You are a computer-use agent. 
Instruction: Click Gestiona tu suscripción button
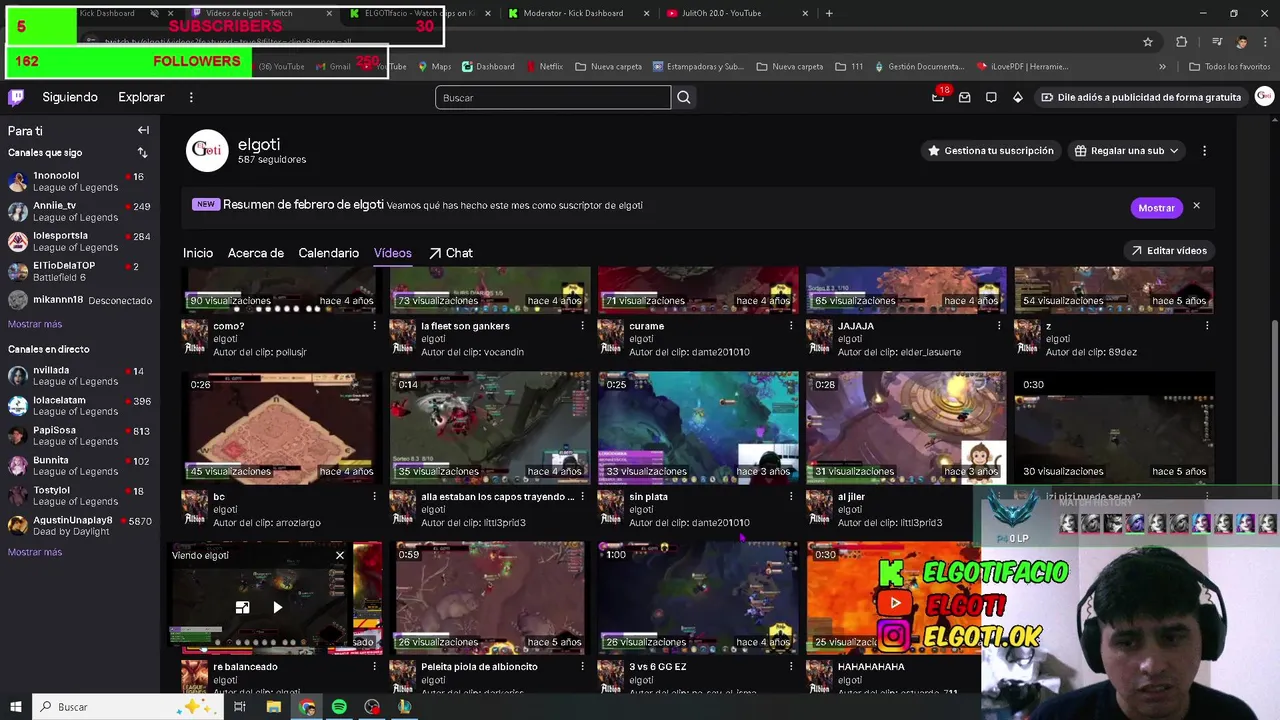tap(991, 151)
